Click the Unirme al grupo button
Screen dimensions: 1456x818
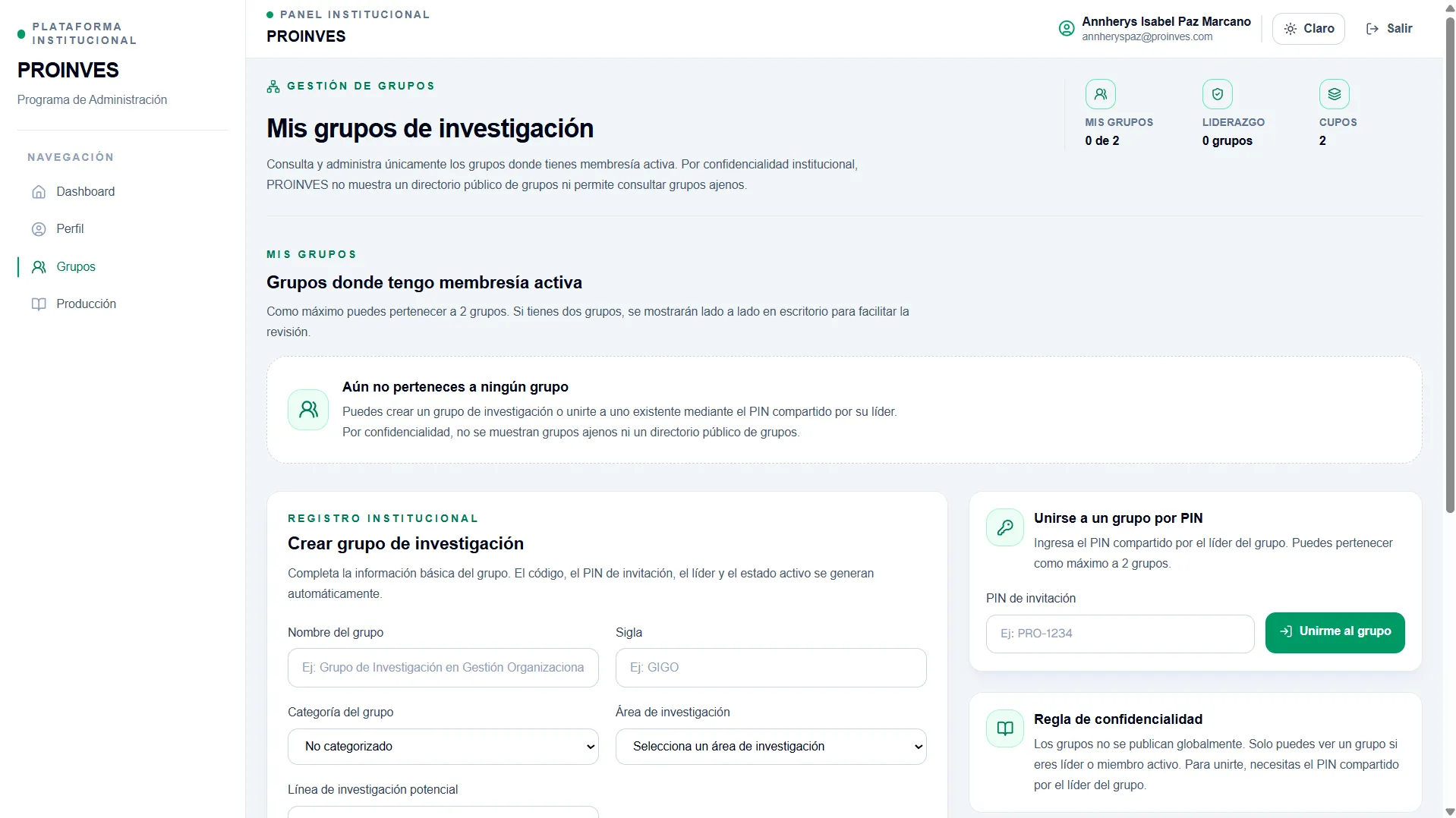point(1335,633)
